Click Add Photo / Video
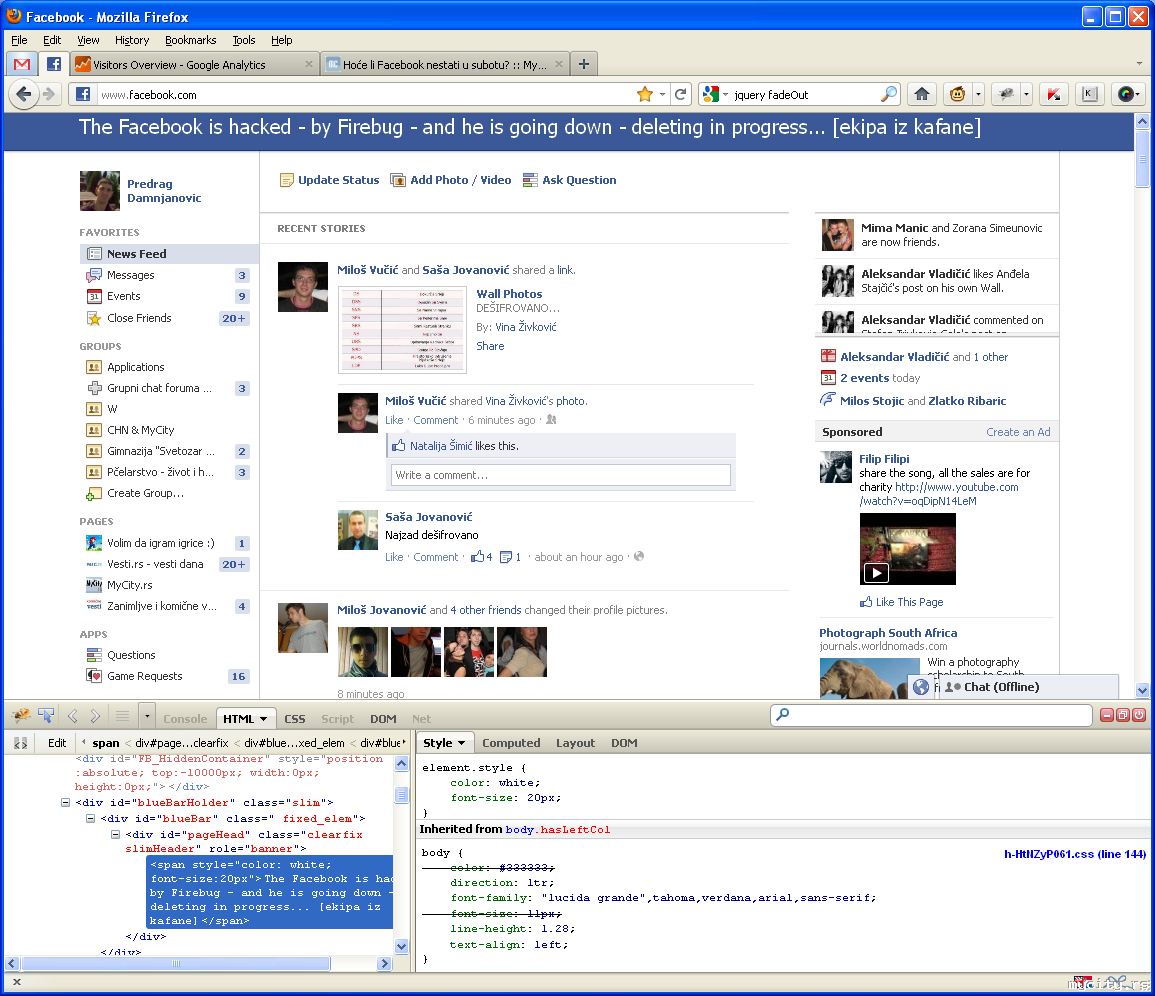 pyautogui.click(x=451, y=180)
